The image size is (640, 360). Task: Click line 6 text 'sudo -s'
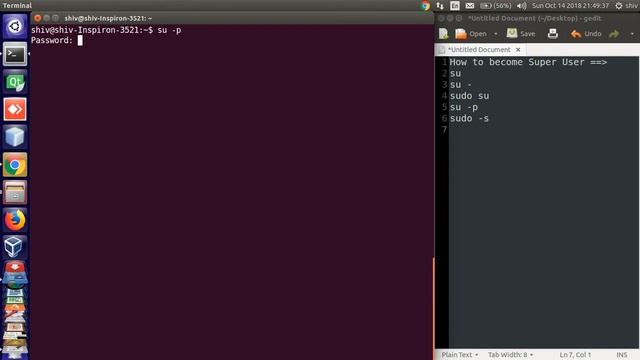tap(469, 118)
